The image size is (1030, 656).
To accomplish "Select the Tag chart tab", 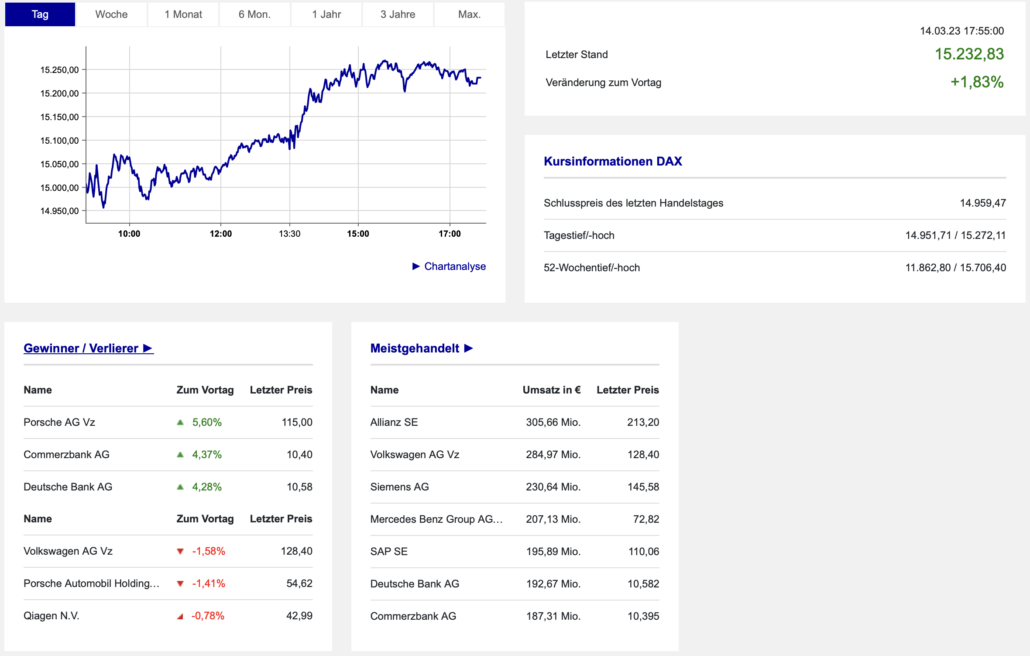I will coord(40,14).
